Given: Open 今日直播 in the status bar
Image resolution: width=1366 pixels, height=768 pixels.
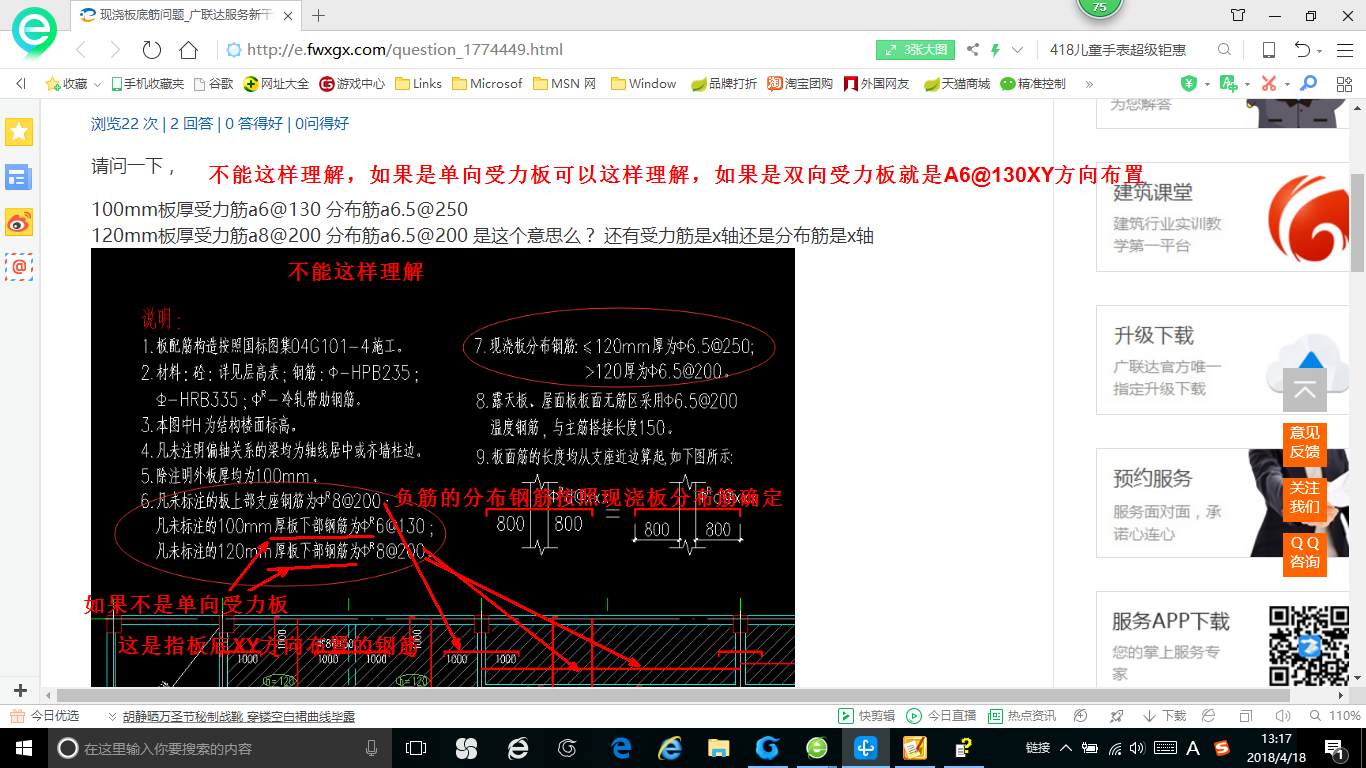Looking at the screenshot, I should [x=941, y=716].
